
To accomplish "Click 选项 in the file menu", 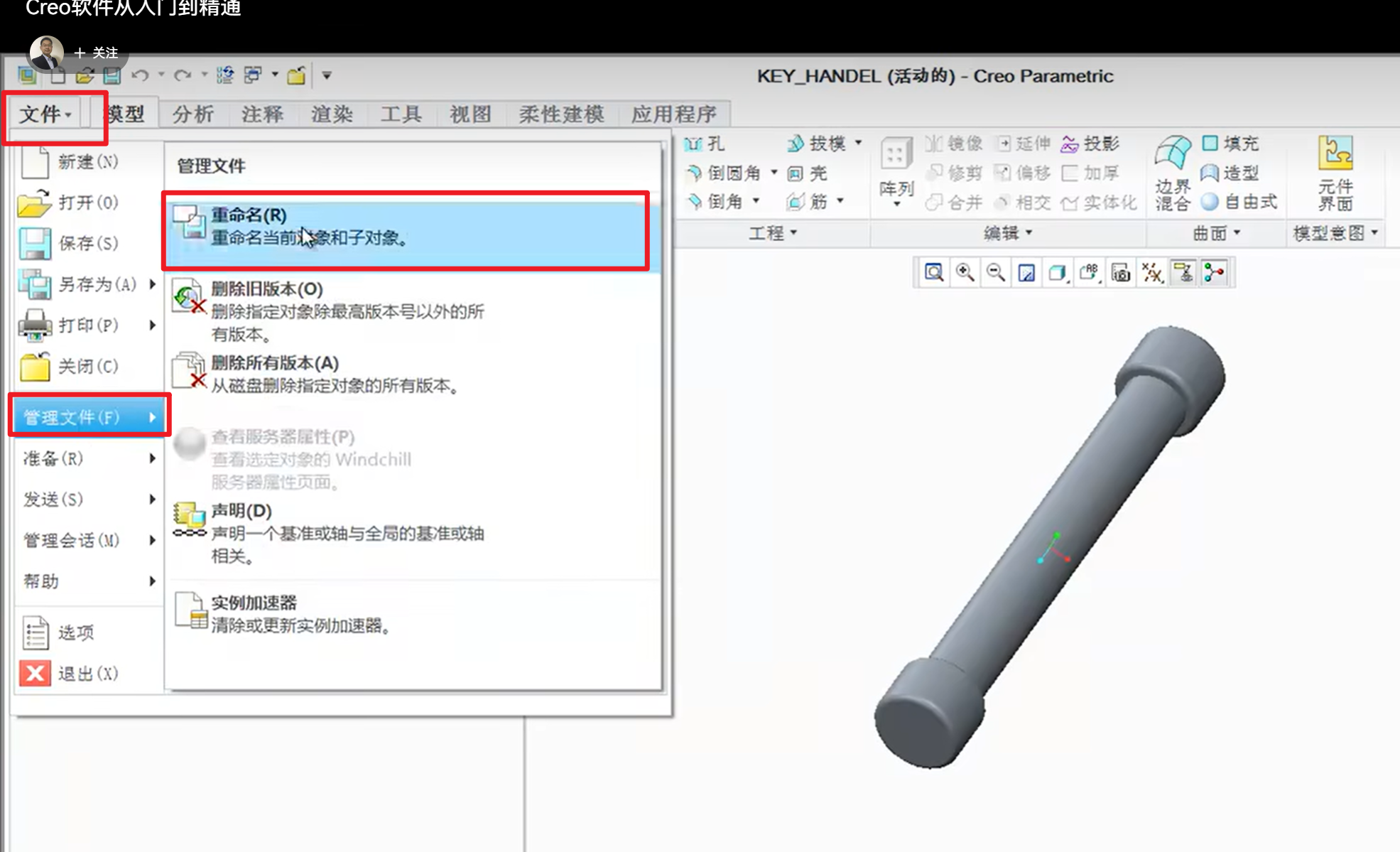I will click(75, 632).
